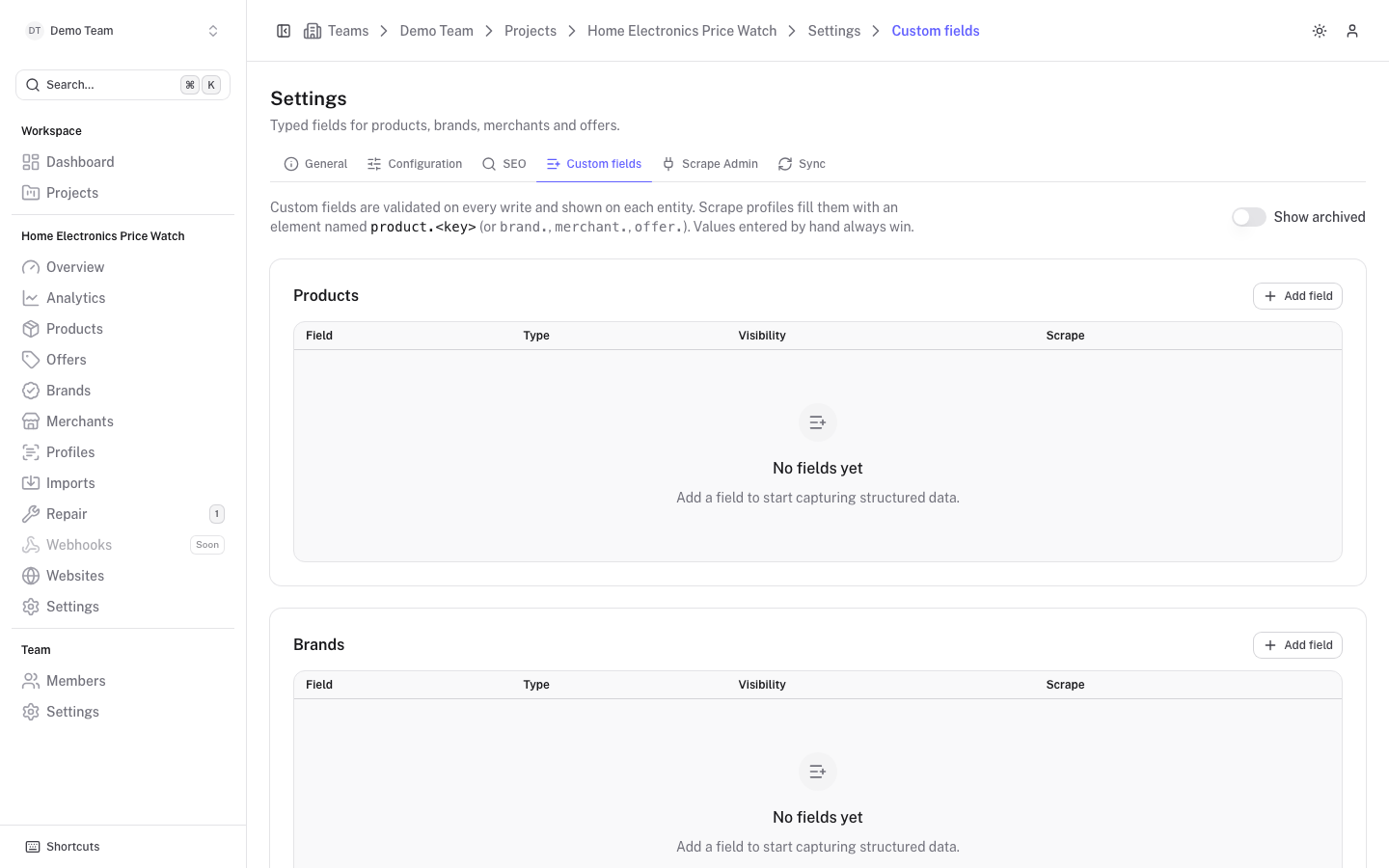Open the SEO tab
The image size is (1389, 868).
pos(504,164)
